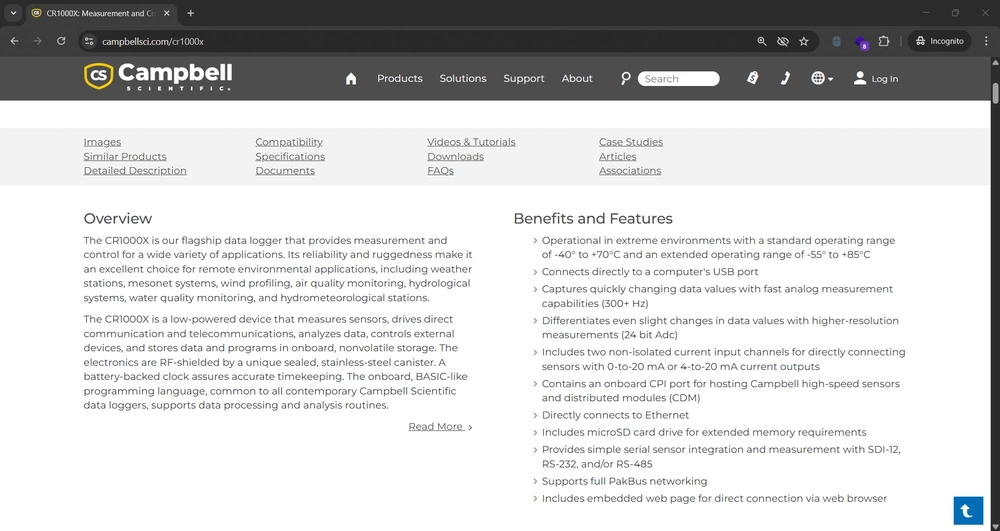Jump to the Images section link

point(102,142)
